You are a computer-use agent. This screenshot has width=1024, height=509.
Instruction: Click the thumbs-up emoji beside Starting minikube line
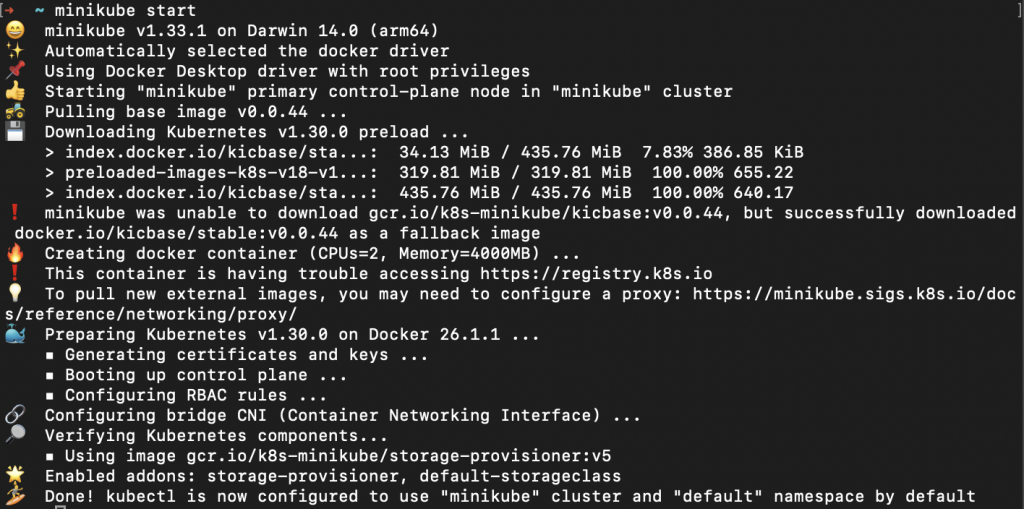[14, 91]
